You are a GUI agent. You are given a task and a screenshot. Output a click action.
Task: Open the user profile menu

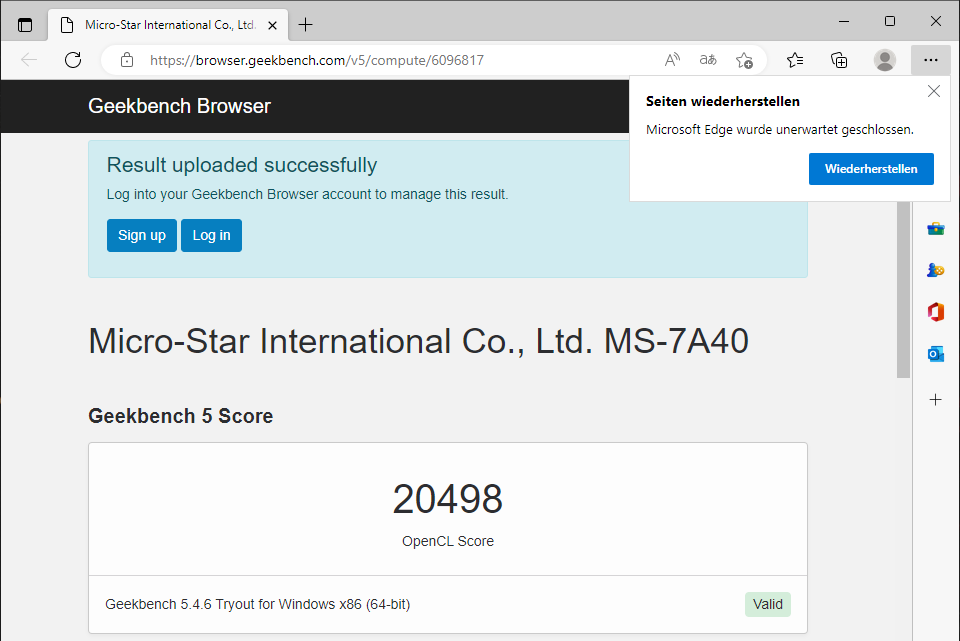tap(884, 60)
